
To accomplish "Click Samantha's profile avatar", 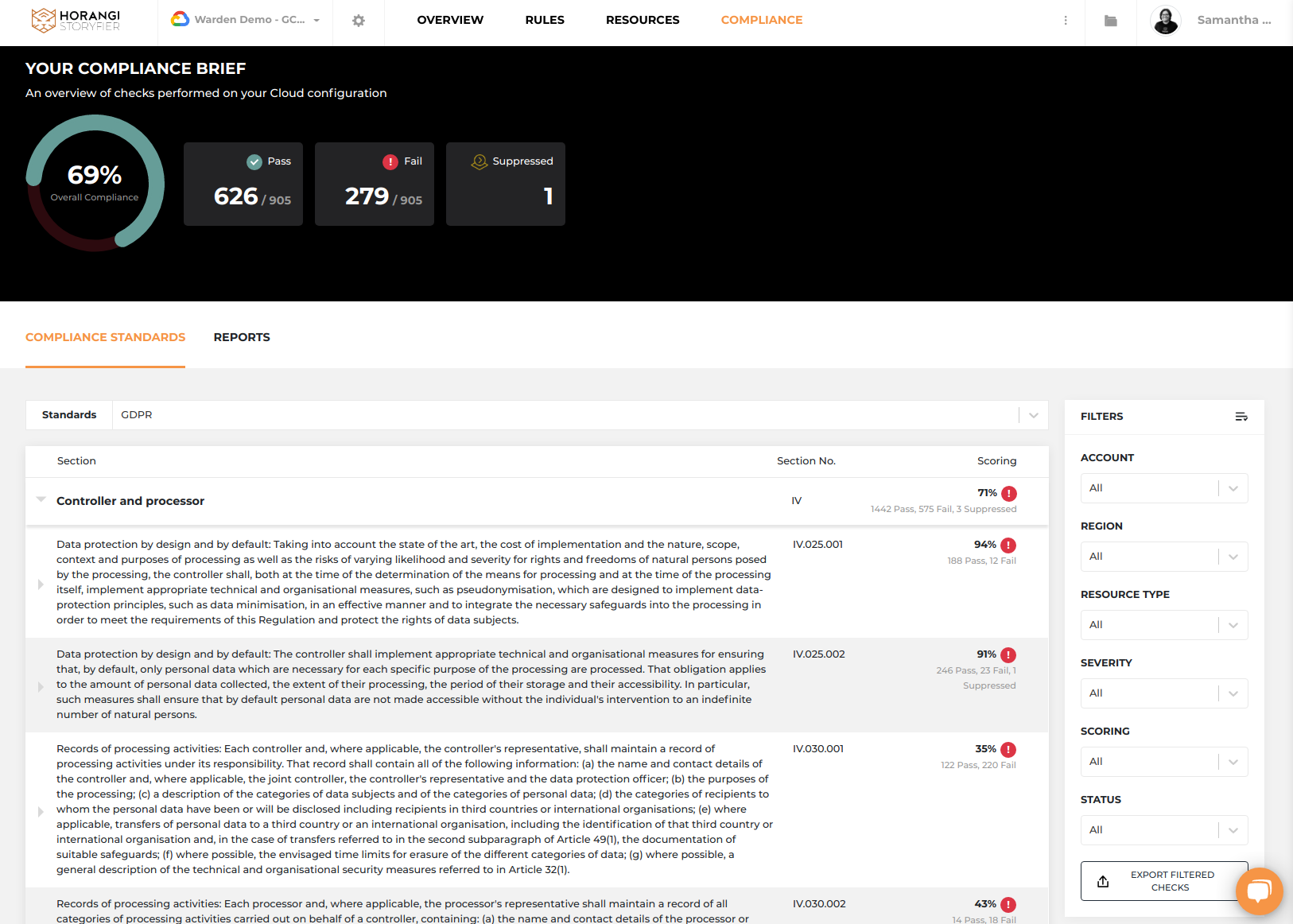I will [1166, 21].
